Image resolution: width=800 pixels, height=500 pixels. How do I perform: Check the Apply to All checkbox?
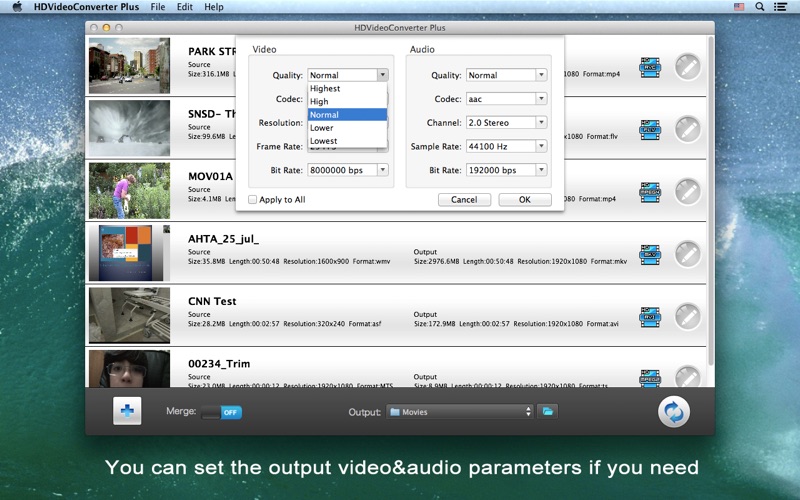pos(252,199)
